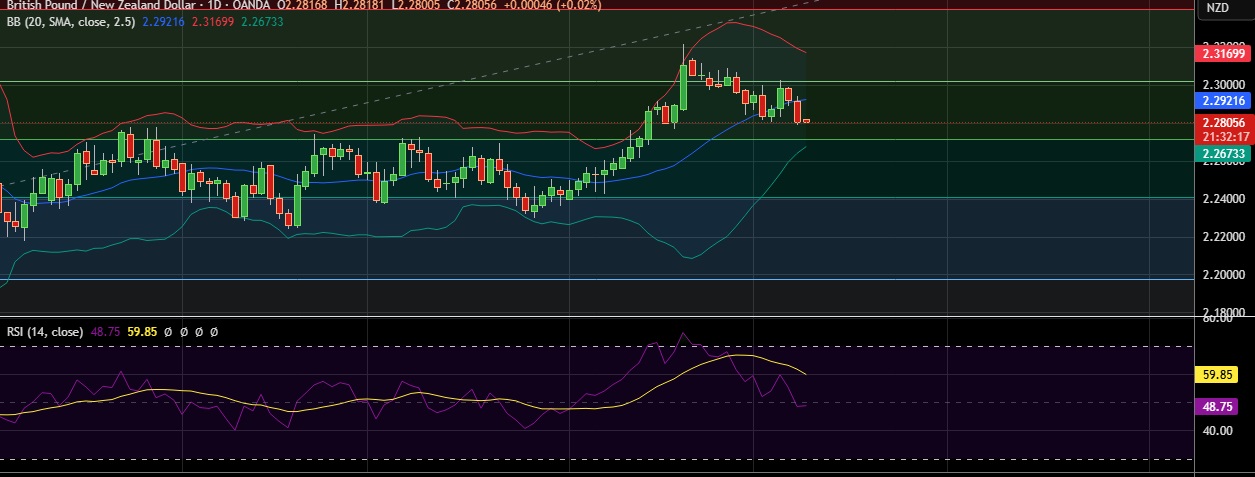The height and width of the screenshot is (477, 1255).
Task: Click the blue 2.29216 price axis label
Action: click(x=1224, y=101)
